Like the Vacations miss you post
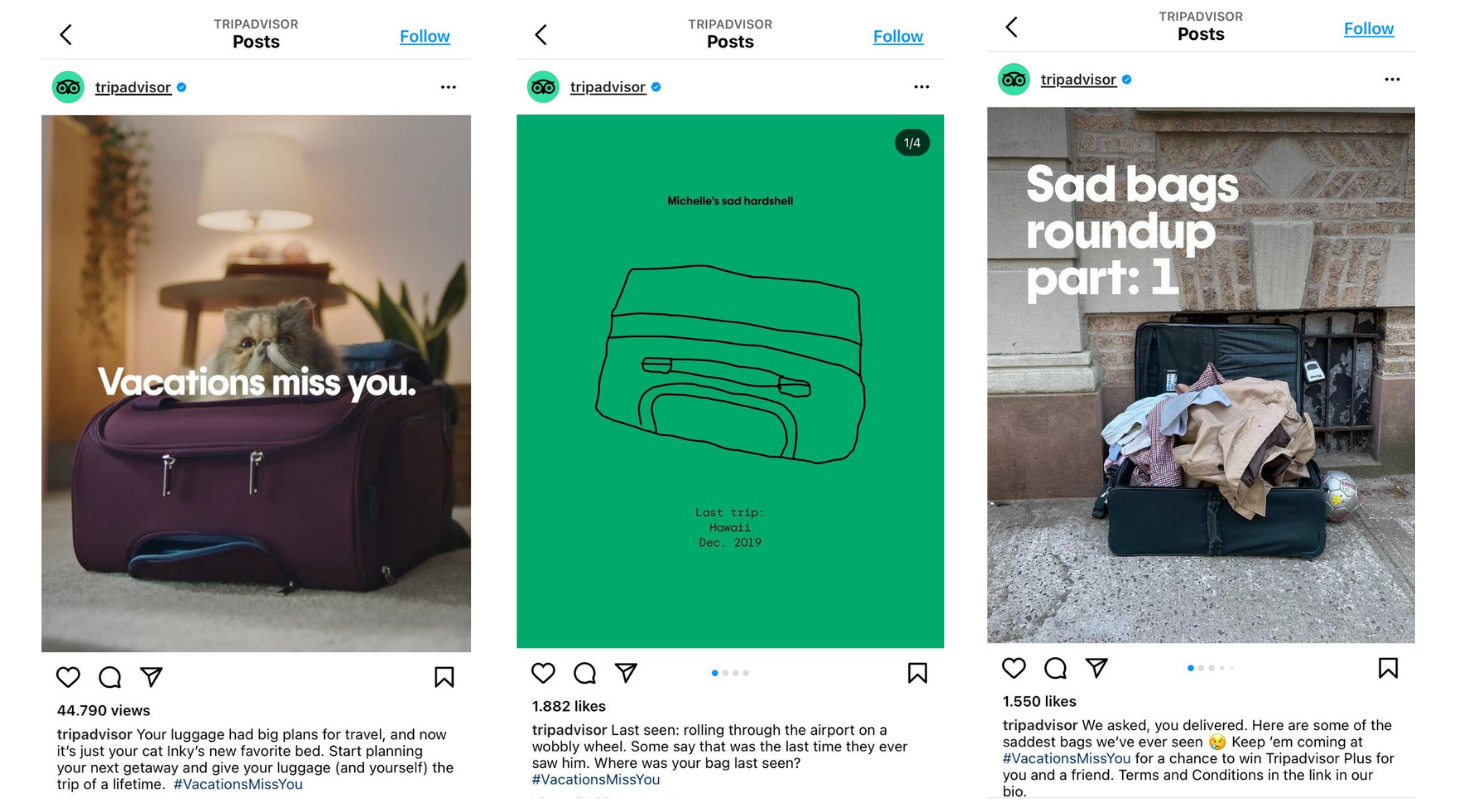Viewport: 1460px width, 800px height. click(x=68, y=677)
